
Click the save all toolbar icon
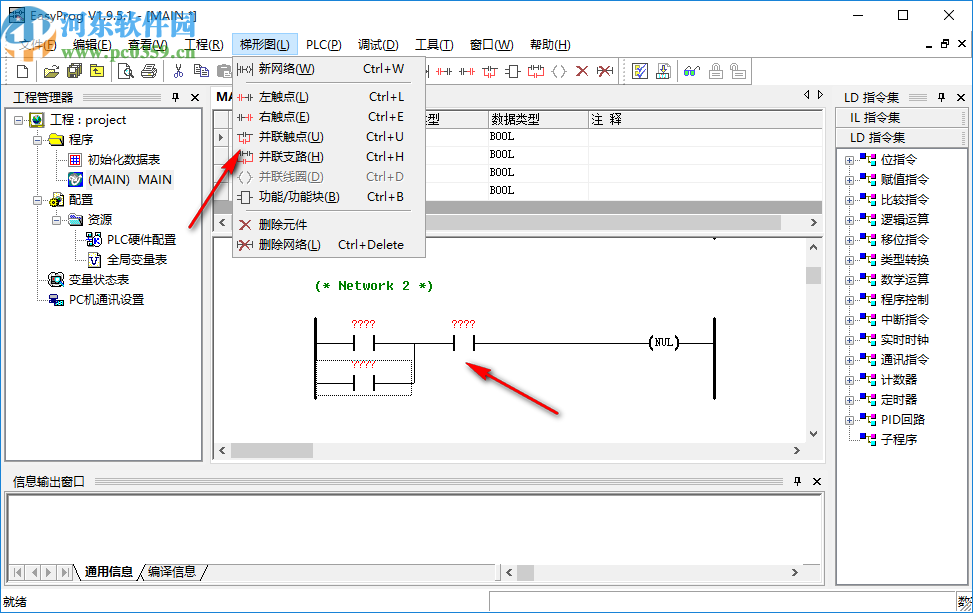[x=74, y=72]
